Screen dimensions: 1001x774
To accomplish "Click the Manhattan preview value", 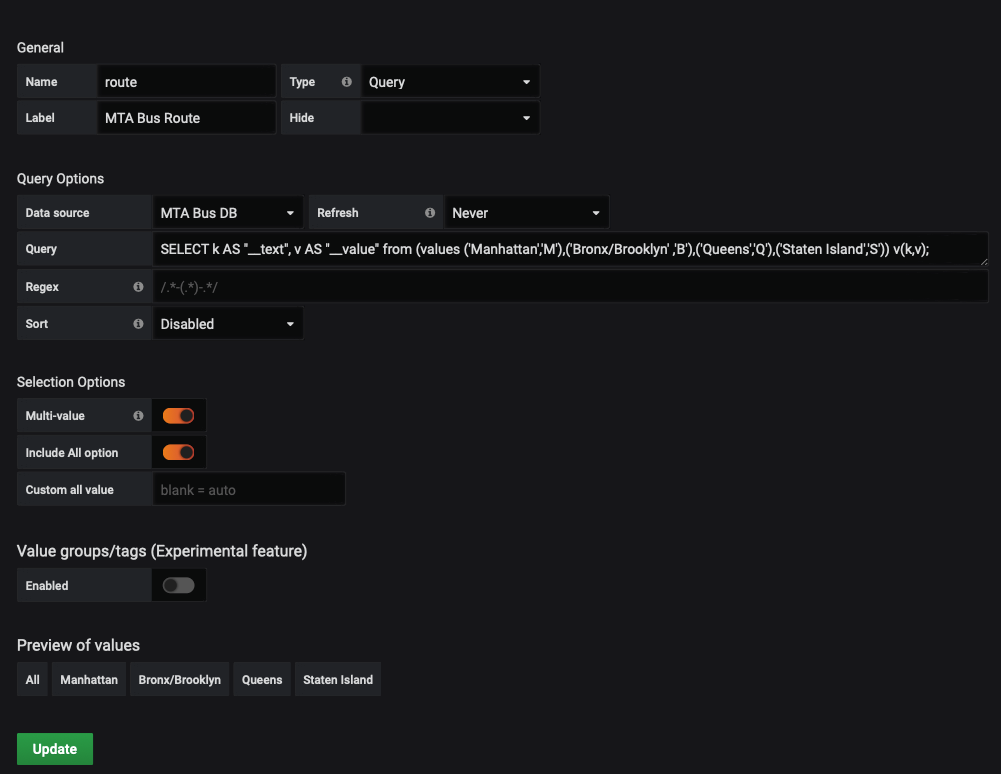I will coord(89,680).
